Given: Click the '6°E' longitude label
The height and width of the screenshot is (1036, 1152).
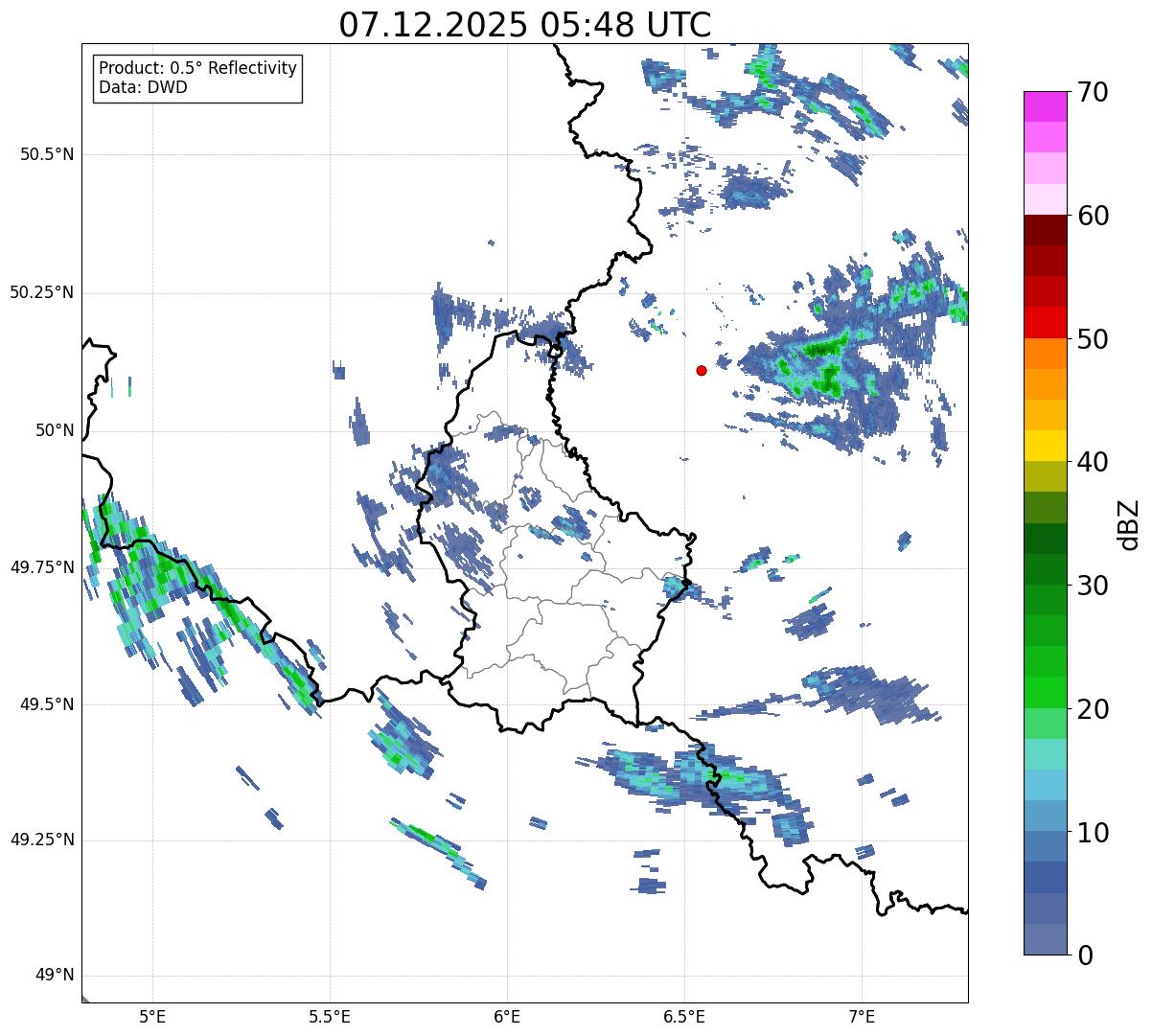Looking at the screenshot, I should (507, 1017).
